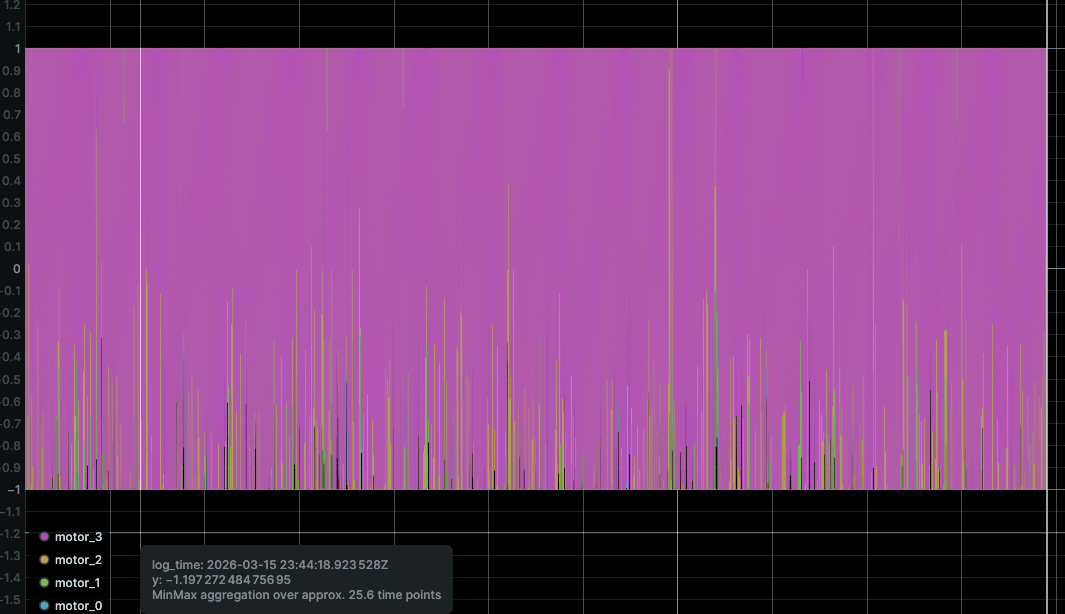Click the yellow motor_2 series indicator
Viewport: 1065px width, 614px height.
pos(44,560)
